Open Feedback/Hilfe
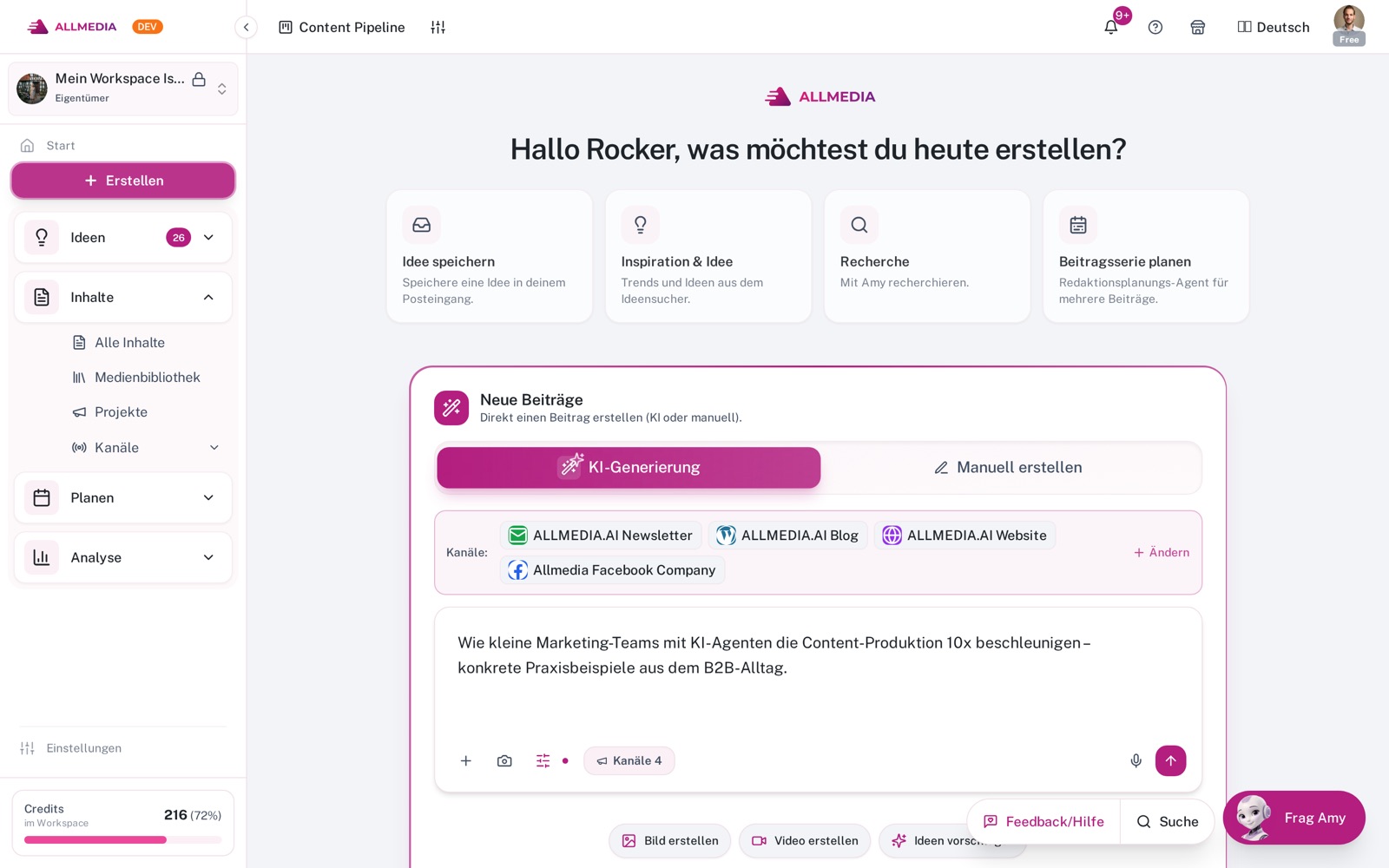The height and width of the screenshot is (868, 1389). [x=1043, y=821]
